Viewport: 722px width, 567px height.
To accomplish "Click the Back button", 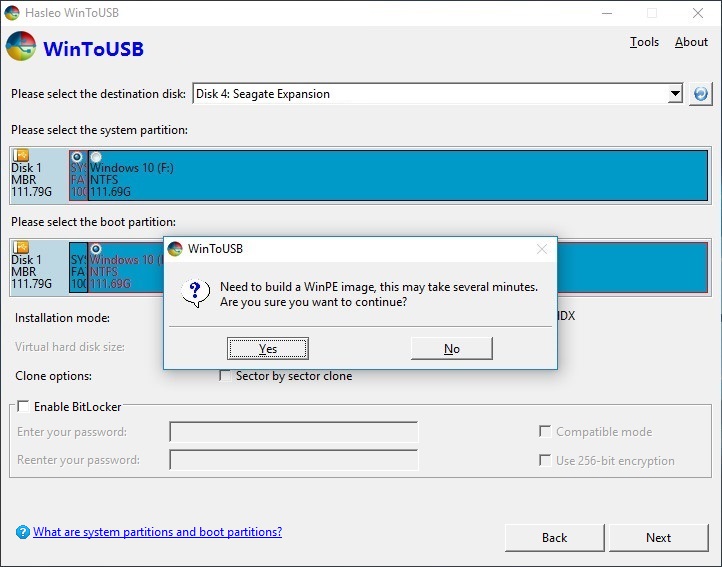I will (554, 538).
